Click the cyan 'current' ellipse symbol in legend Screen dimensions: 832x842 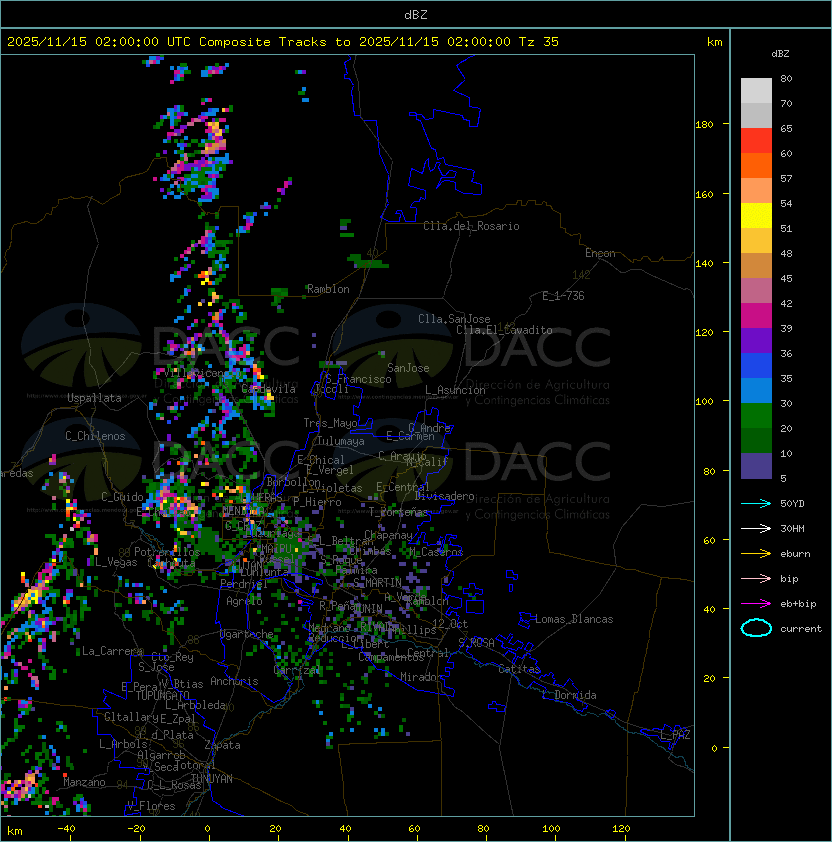(756, 628)
